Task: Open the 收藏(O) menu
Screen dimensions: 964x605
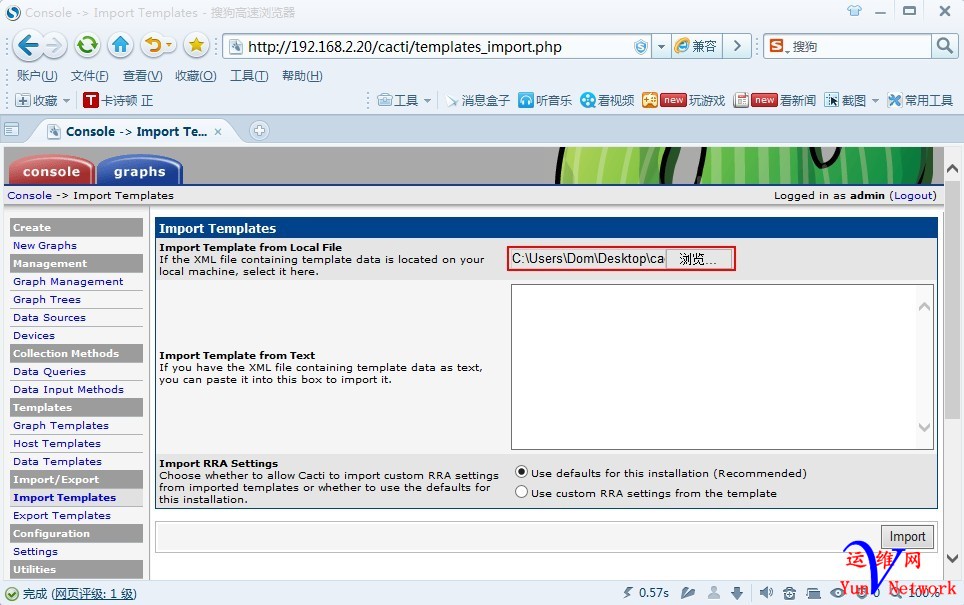Action: click(196, 76)
